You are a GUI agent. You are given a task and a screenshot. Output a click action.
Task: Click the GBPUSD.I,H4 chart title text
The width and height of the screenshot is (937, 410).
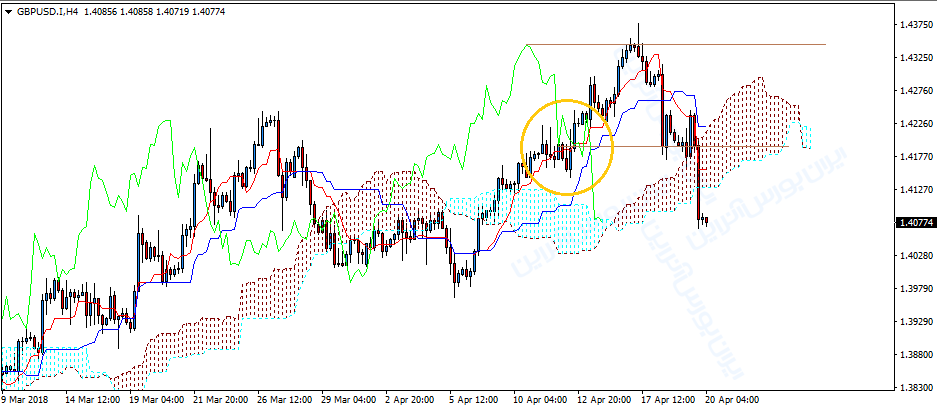[48, 9]
